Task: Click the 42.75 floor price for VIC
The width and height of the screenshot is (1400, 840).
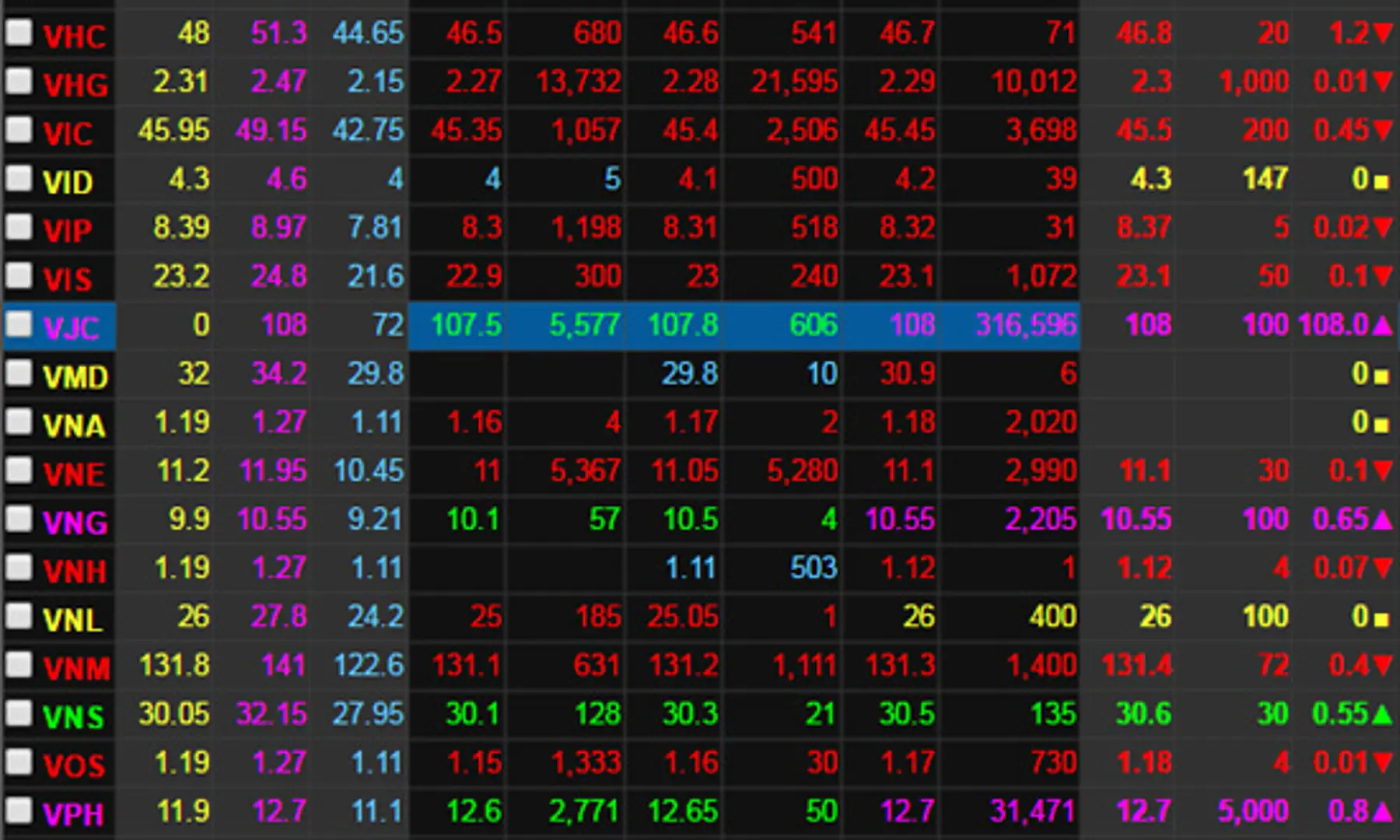Action: point(369,130)
